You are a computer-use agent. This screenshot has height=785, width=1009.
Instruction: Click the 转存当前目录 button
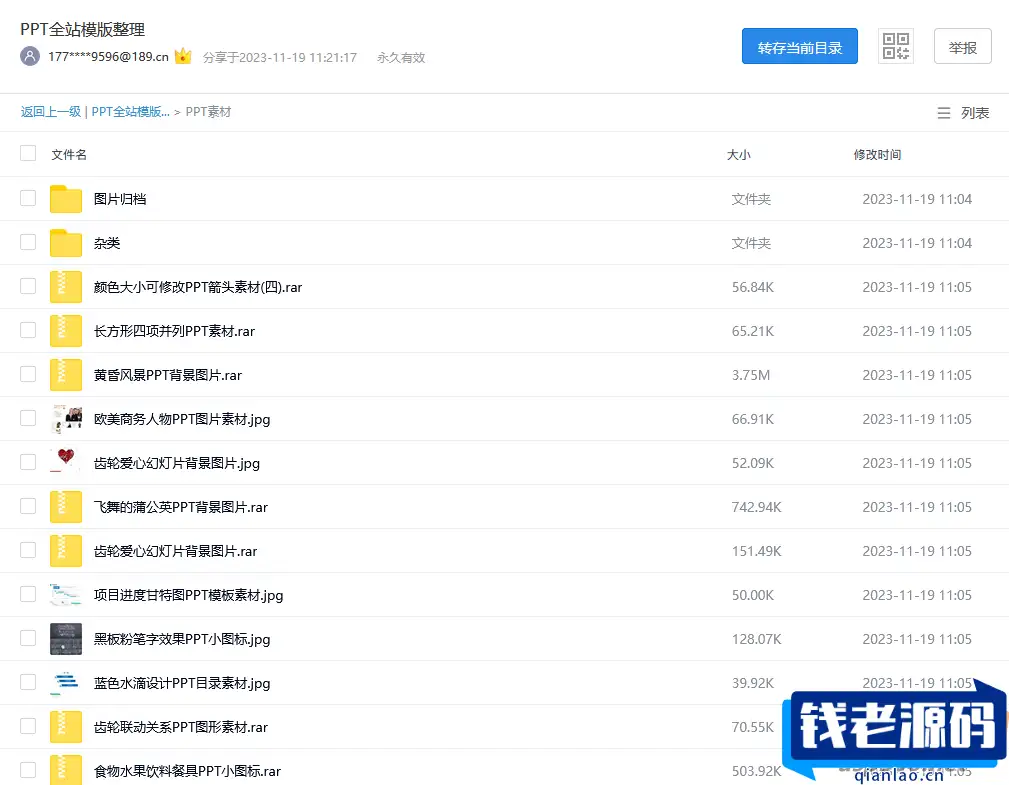pos(799,46)
